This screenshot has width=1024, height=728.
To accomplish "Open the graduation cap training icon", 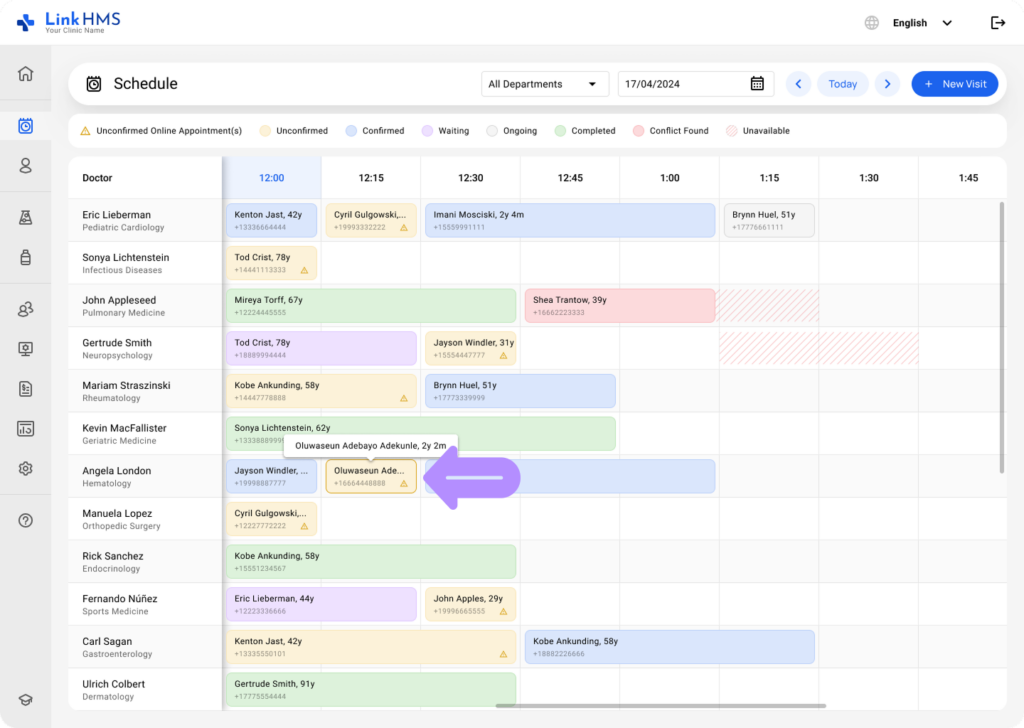I will coord(25,700).
